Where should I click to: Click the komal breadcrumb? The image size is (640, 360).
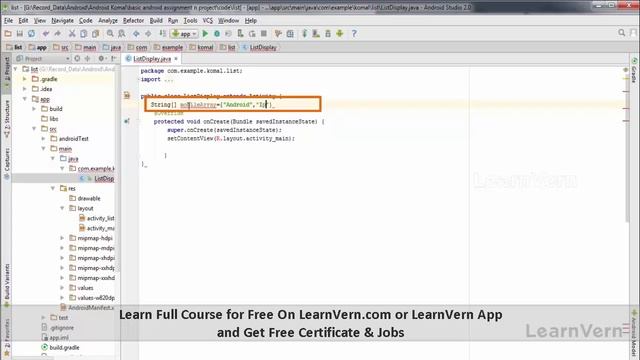201,47
